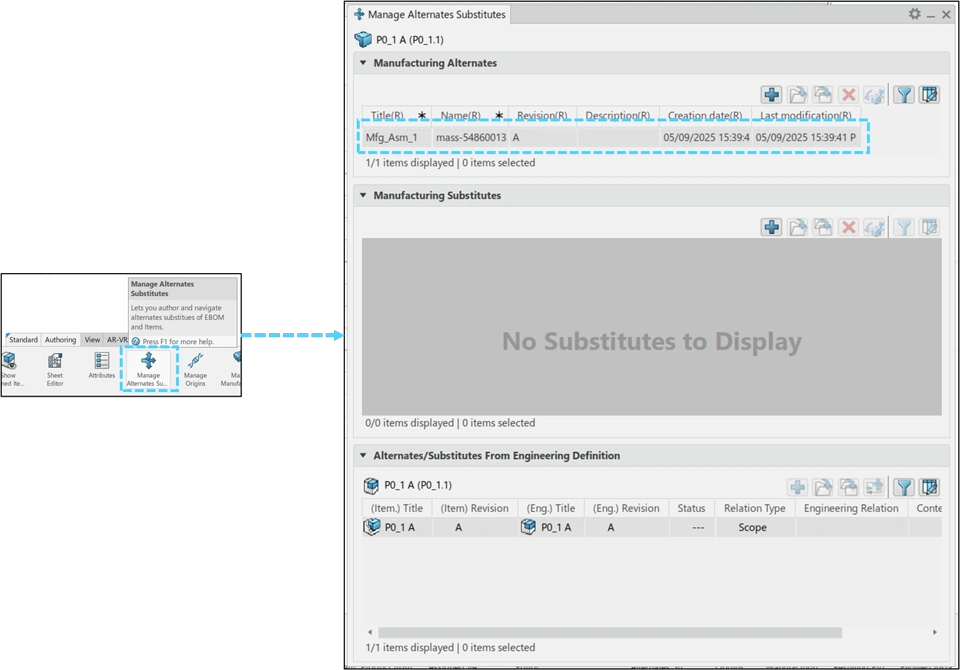
Task: Switch to the View ribbon tab
Action: pos(92,339)
